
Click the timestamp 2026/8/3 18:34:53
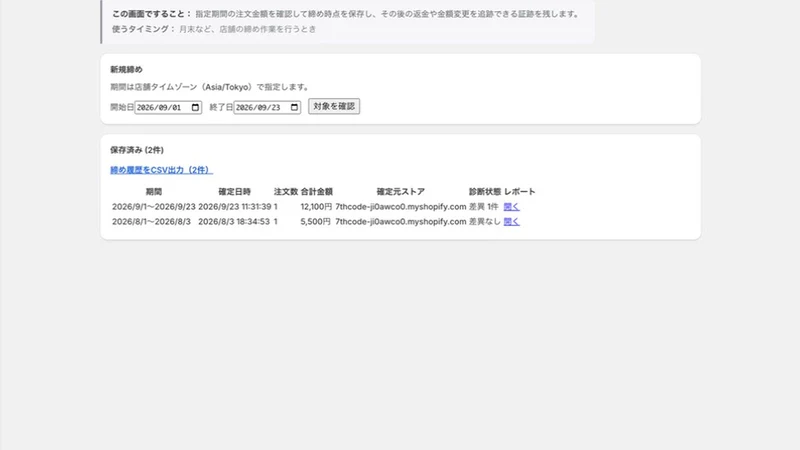pyautogui.click(x=234, y=221)
